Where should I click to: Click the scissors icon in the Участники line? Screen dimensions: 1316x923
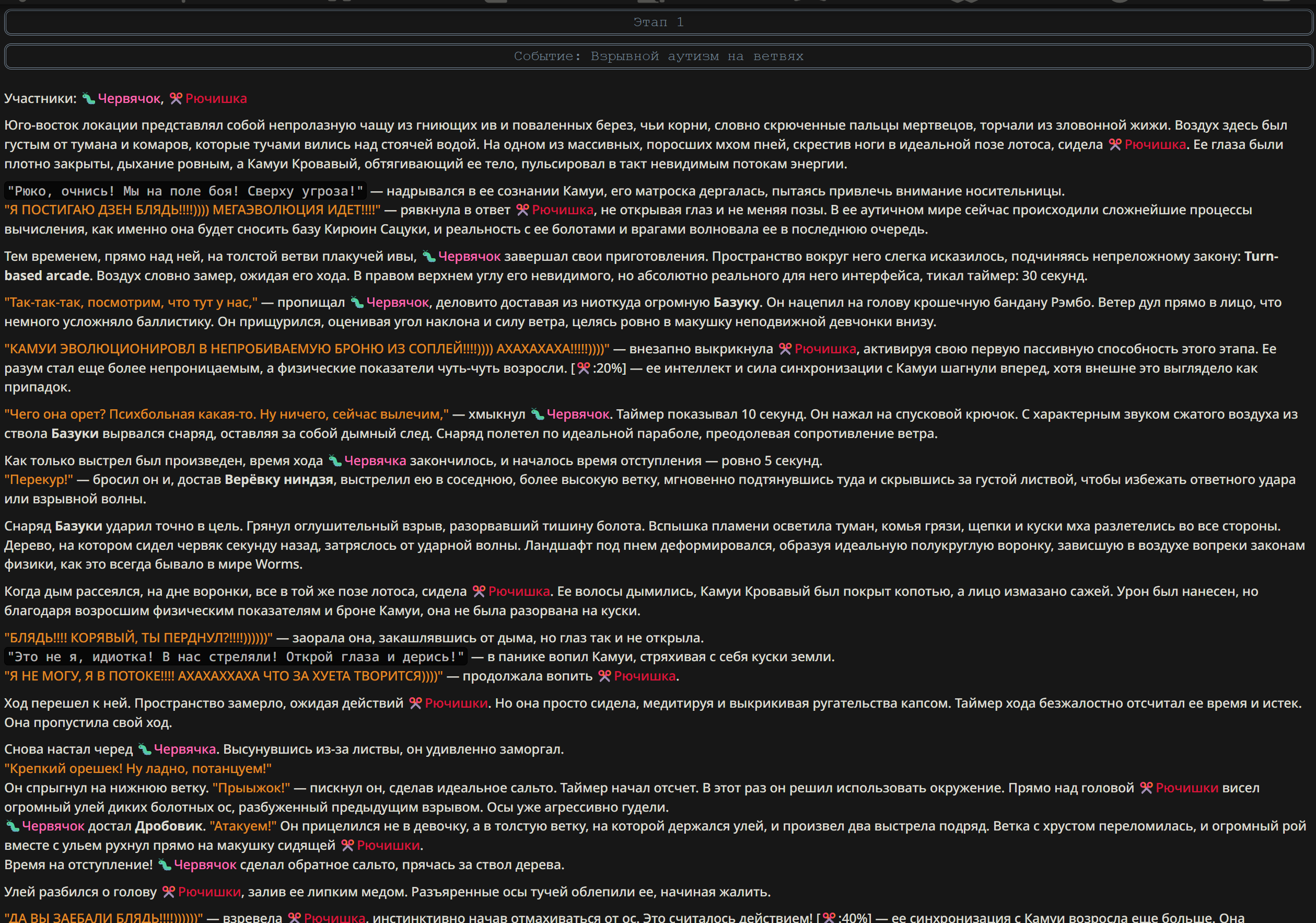coord(176,99)
